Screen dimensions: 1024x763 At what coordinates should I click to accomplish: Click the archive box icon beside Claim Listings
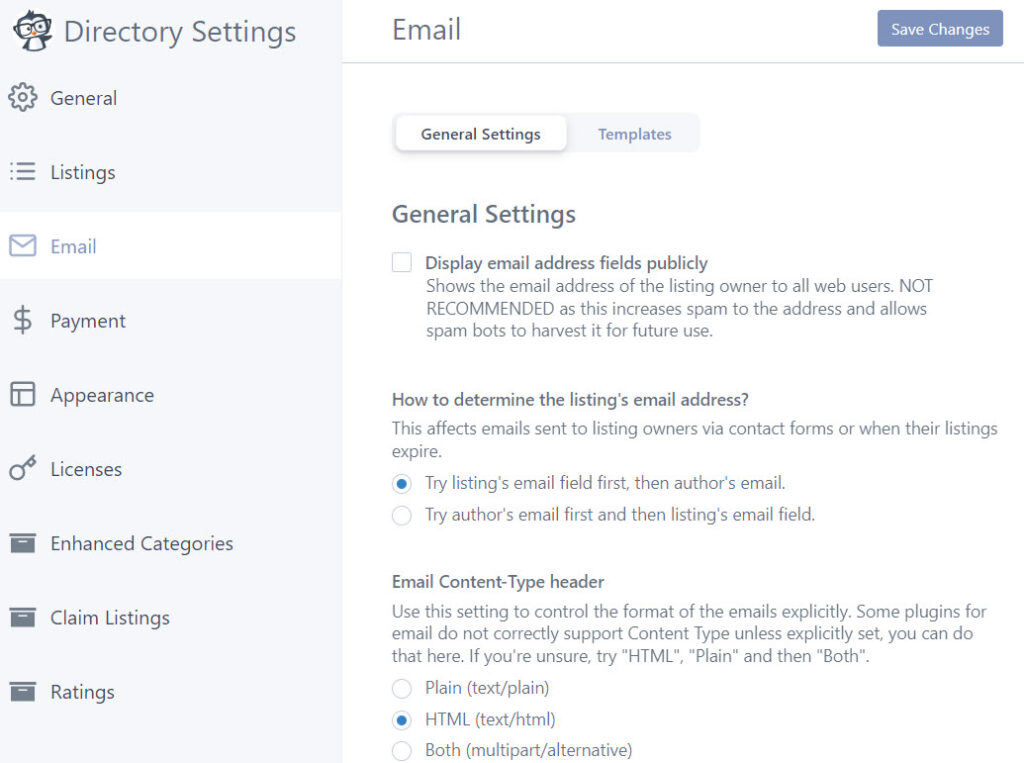(x=23, y=617)
